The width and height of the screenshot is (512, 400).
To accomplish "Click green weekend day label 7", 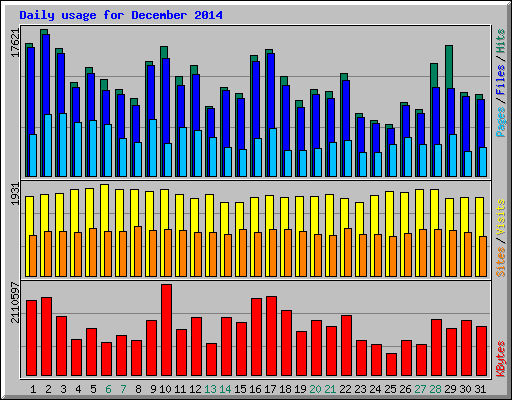I will tap(123, 389).
